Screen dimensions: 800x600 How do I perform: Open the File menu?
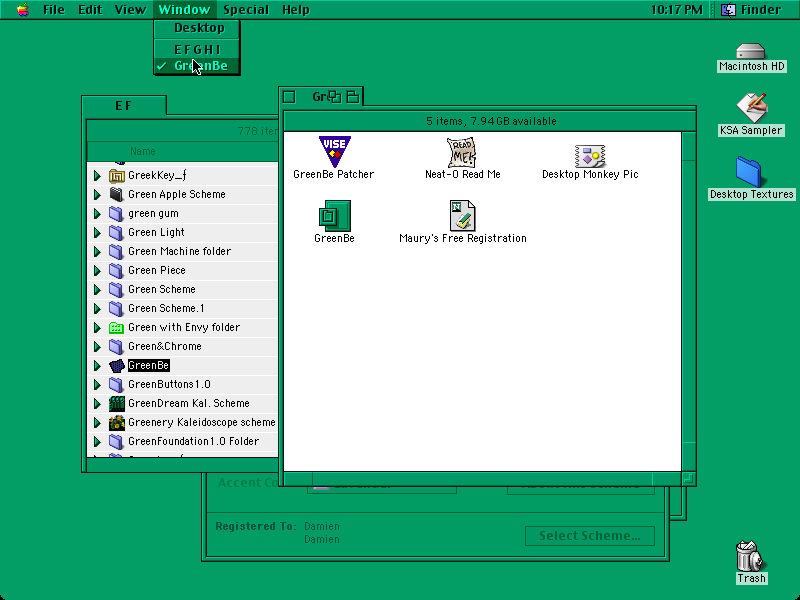coord(54,9)
